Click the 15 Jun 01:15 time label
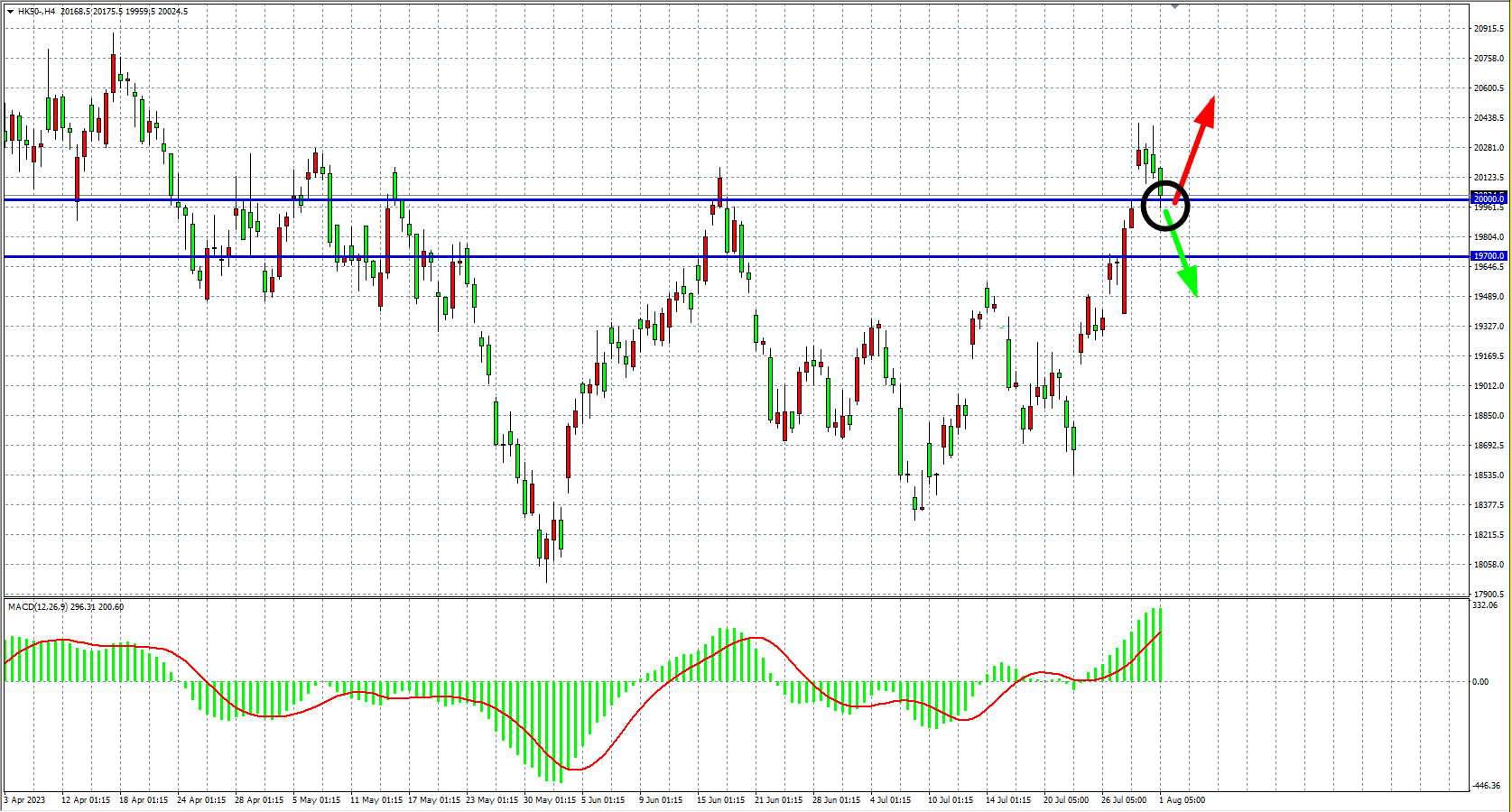This screenshot has width=1512, height=812. [720, 800]
